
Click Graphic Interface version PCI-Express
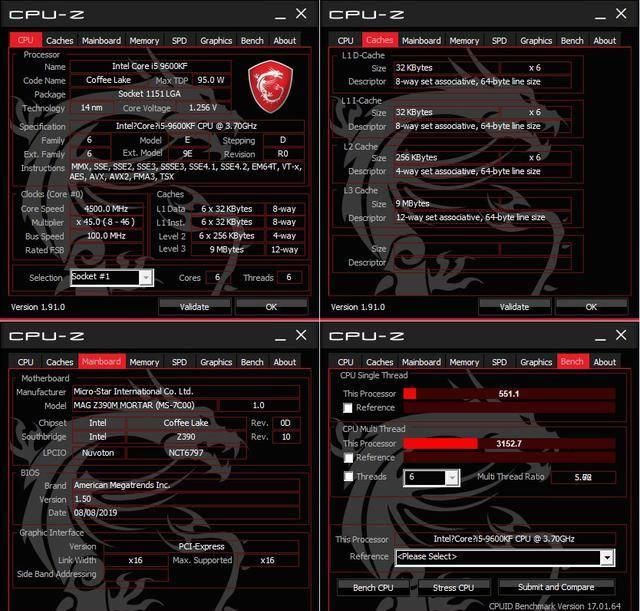tap(201, 547)
